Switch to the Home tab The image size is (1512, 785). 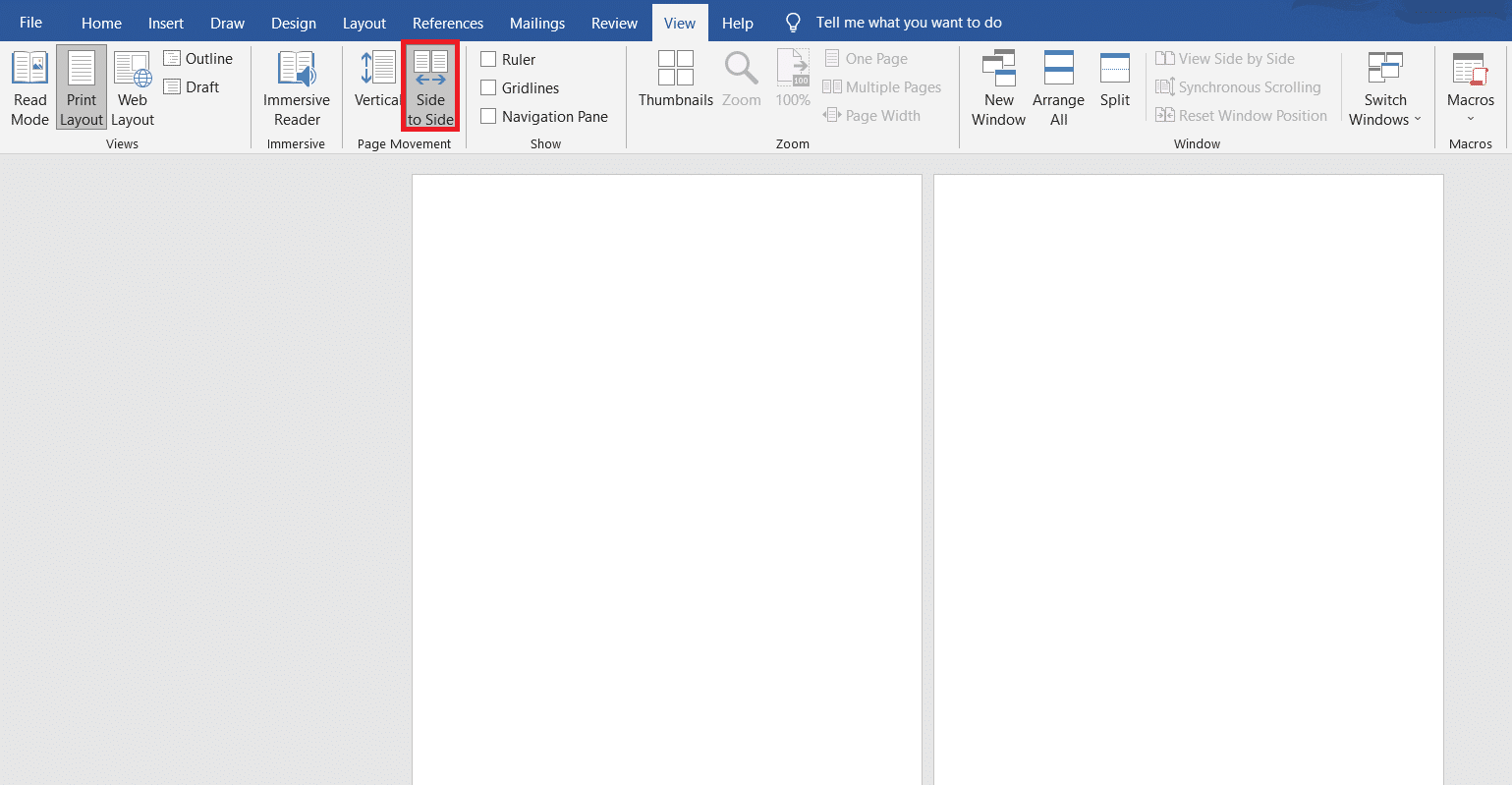click(101, 23)
